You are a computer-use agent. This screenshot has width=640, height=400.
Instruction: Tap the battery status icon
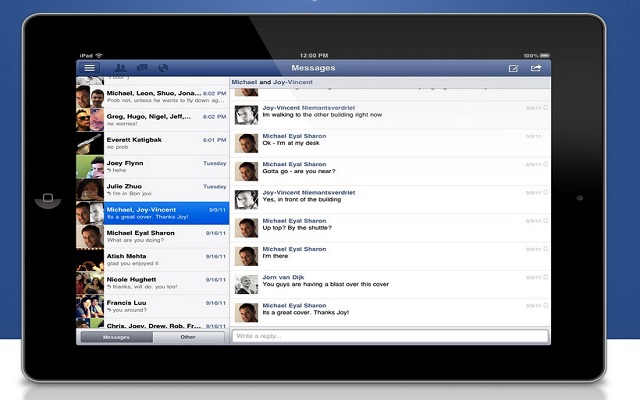[545, 55]
